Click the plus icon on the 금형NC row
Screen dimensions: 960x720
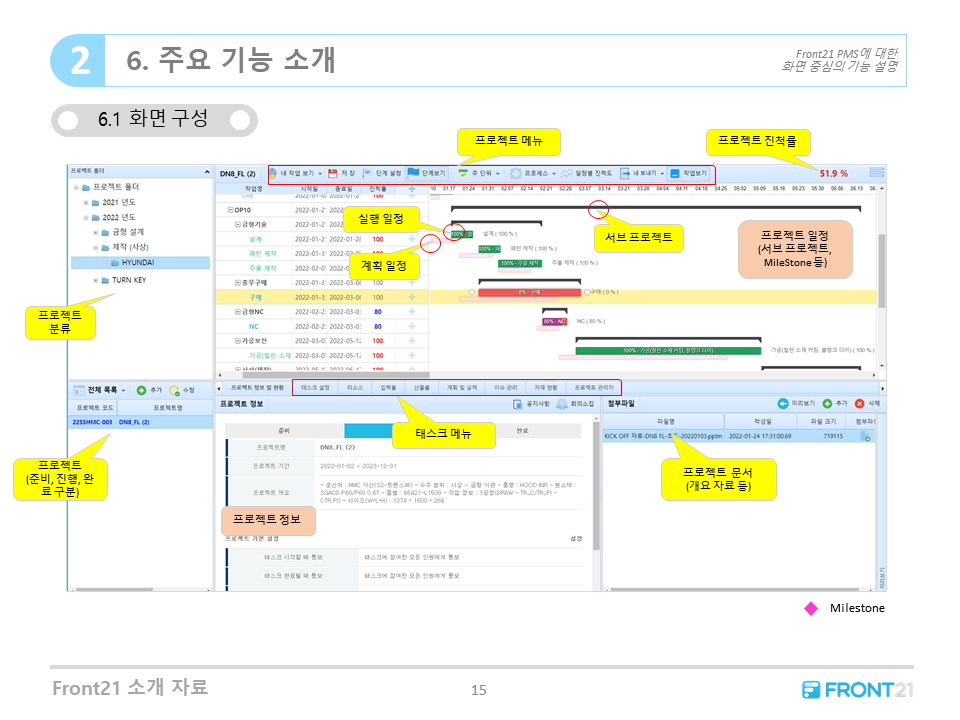click(x=411, y=312)
